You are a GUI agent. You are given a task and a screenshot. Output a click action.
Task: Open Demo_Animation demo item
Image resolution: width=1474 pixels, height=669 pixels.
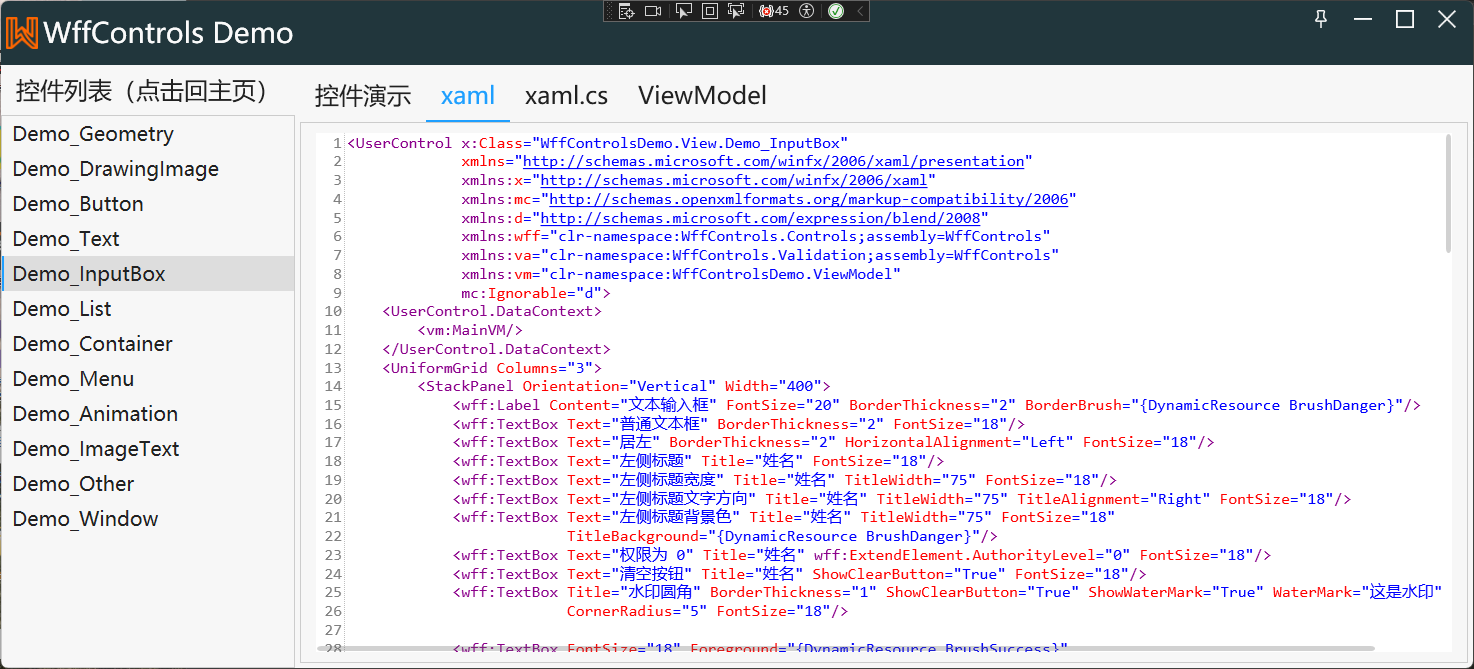[x=148, y=414]
